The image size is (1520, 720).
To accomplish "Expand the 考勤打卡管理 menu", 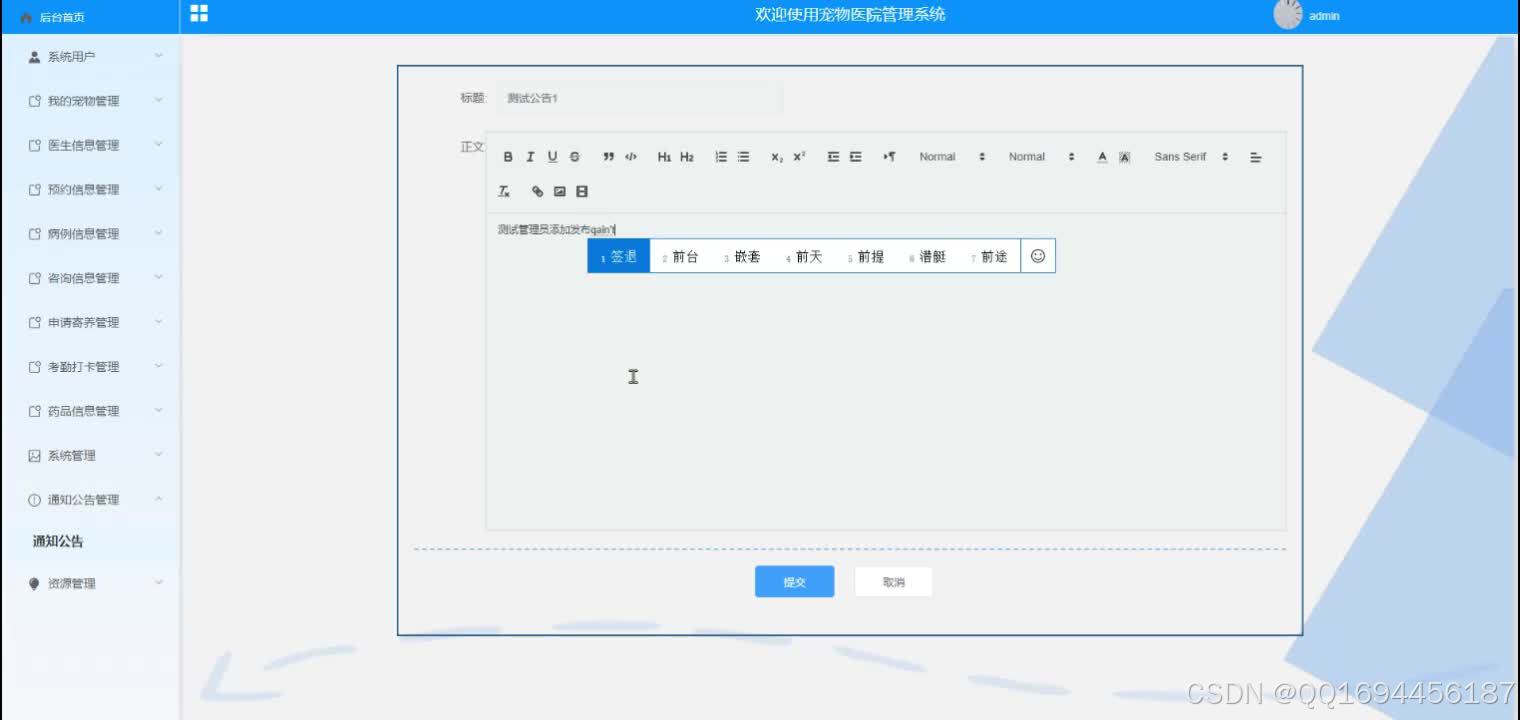I will (90, 367).
